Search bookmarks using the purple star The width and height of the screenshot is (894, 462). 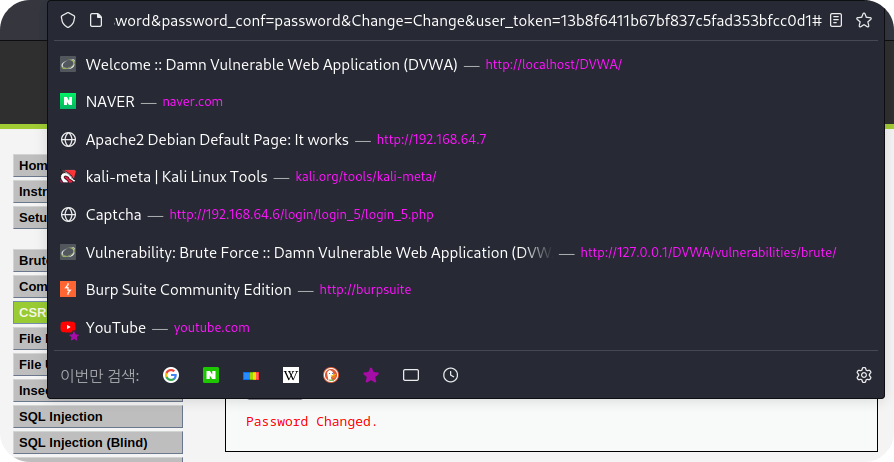371,375
